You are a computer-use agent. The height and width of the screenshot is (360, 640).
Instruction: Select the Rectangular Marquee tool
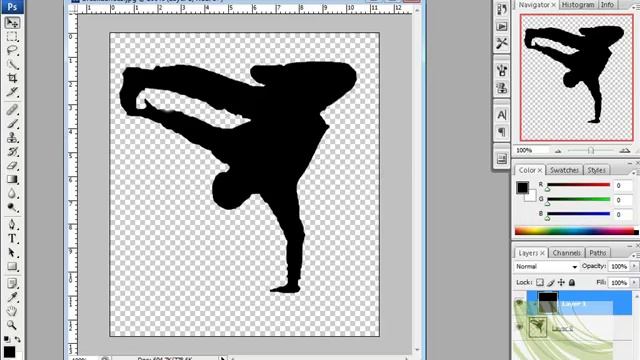12,37
